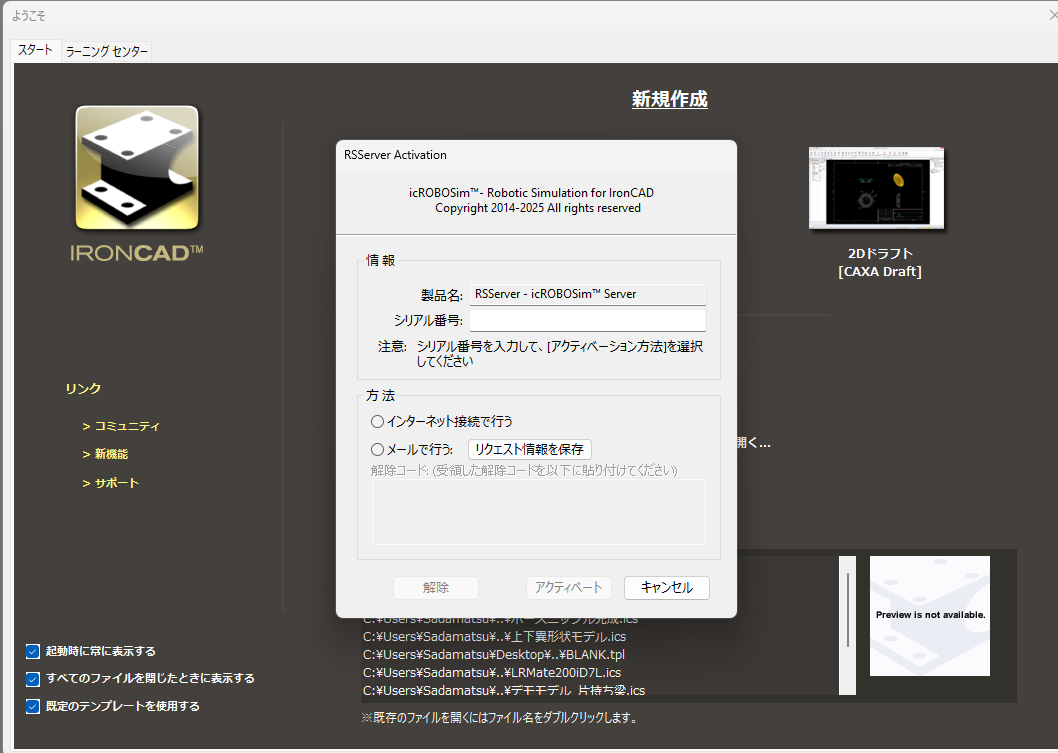Click the 製品名 RSServer field

588,294
